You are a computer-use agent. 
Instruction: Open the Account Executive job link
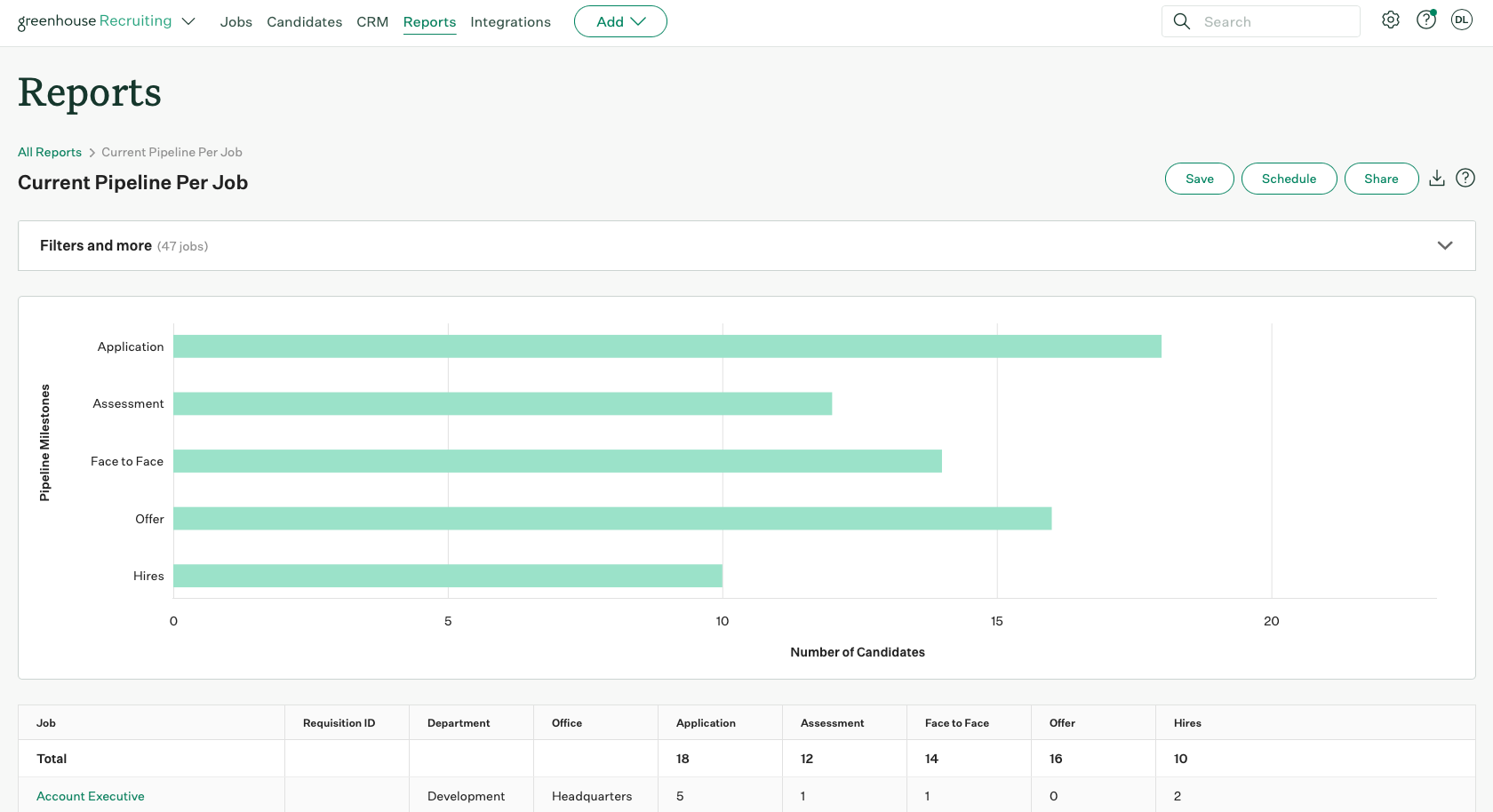(91, 796)
